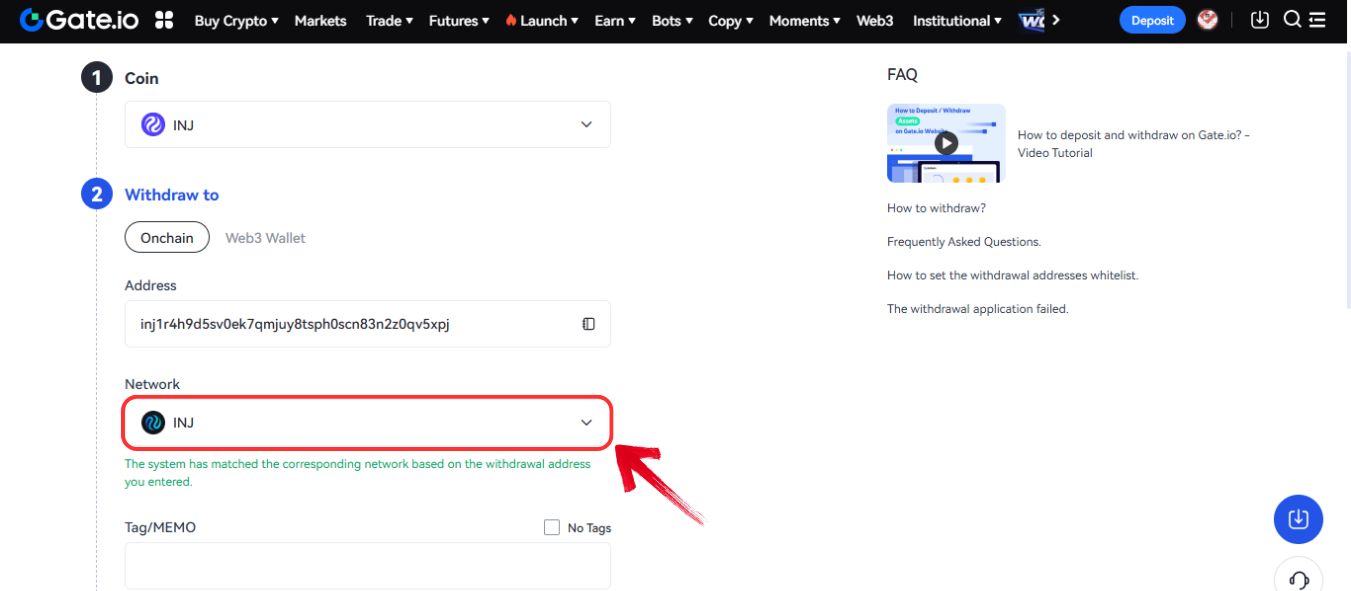The width and height of the screenshot is (1351, 591).
Task: Open customer support headset icon
Action: click(x=1298, y=578)
